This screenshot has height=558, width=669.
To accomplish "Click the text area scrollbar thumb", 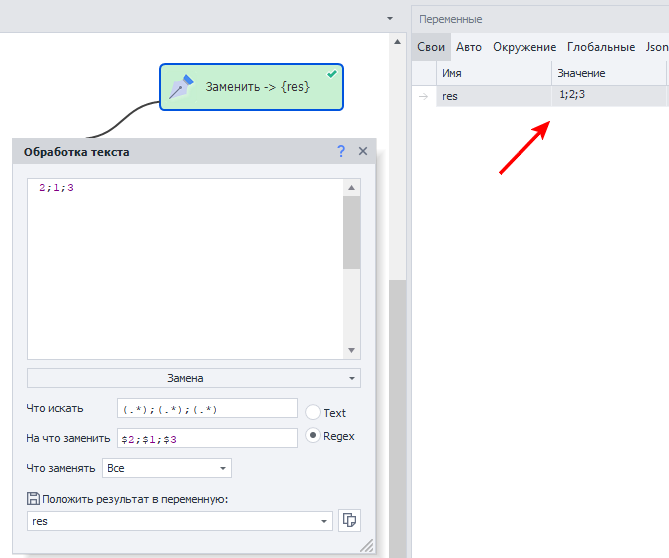I will (351, 232).
